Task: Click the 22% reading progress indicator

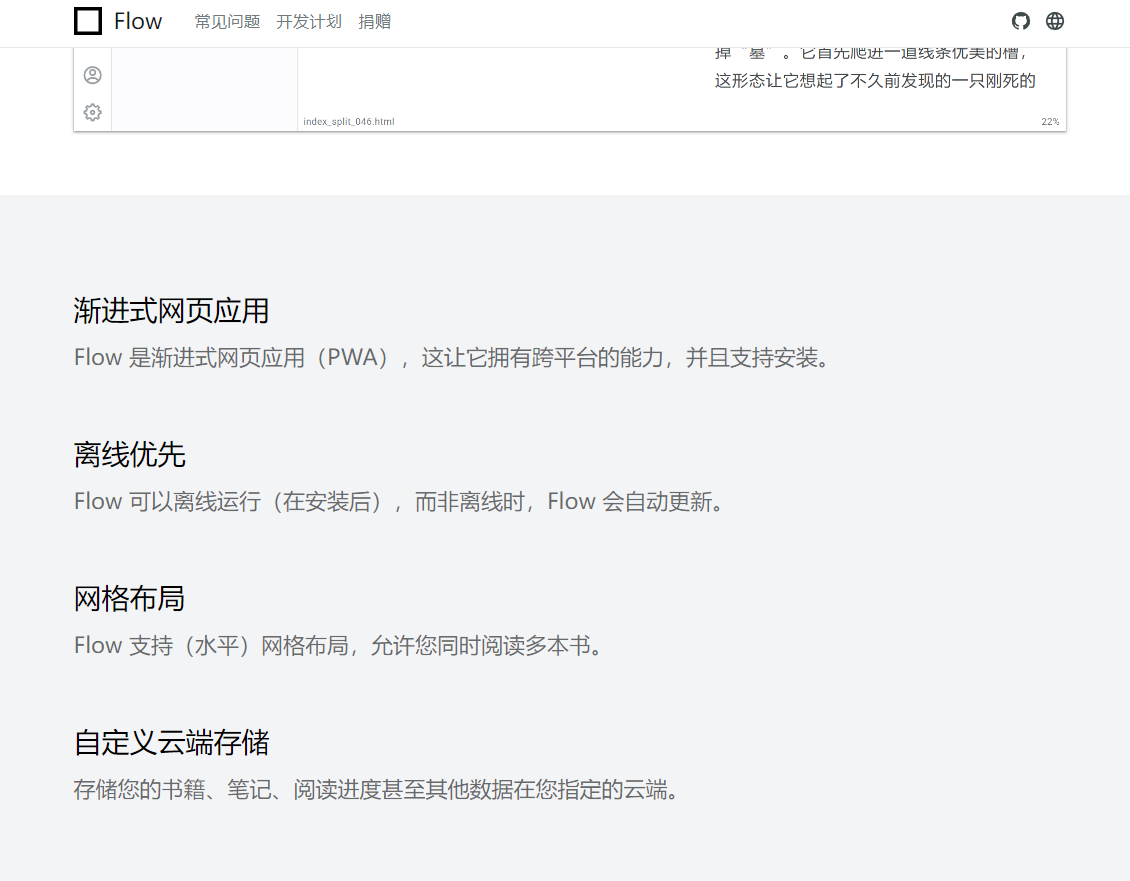Action: (x=1049, y=122)
